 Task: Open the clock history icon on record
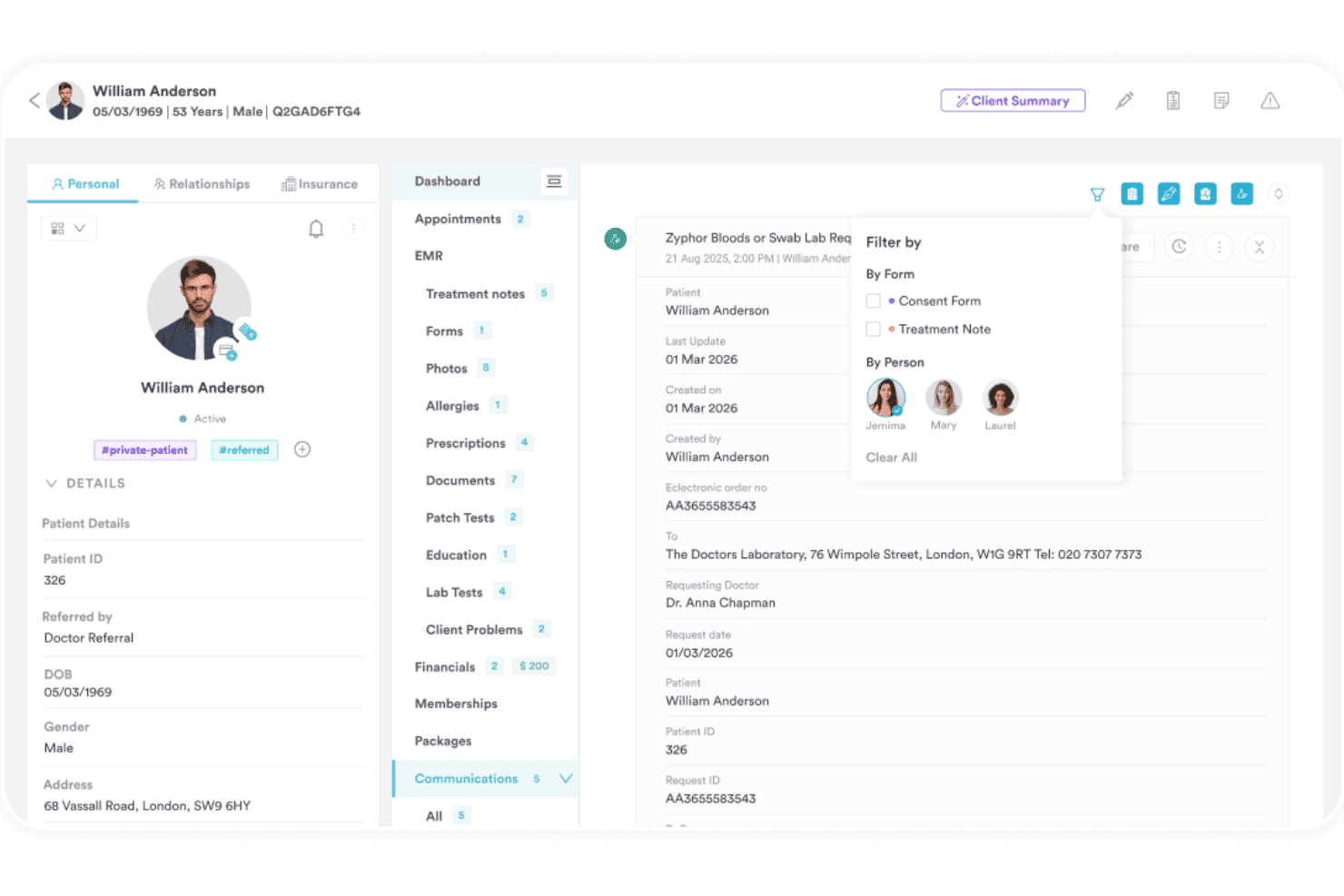coord(1179,247)
